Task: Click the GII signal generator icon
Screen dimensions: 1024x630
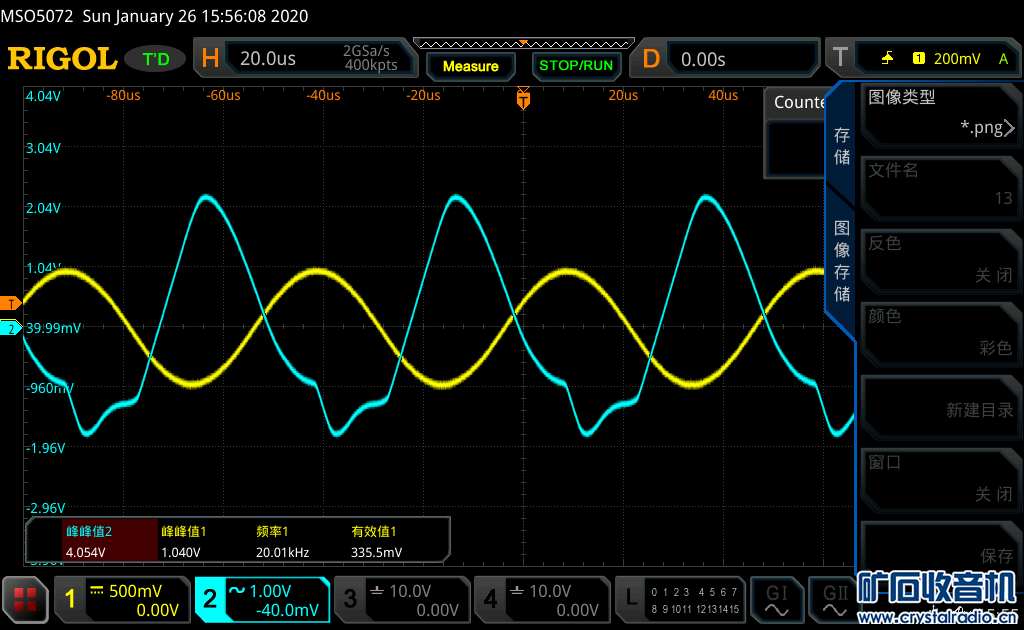Action: (x=831, y=599)
